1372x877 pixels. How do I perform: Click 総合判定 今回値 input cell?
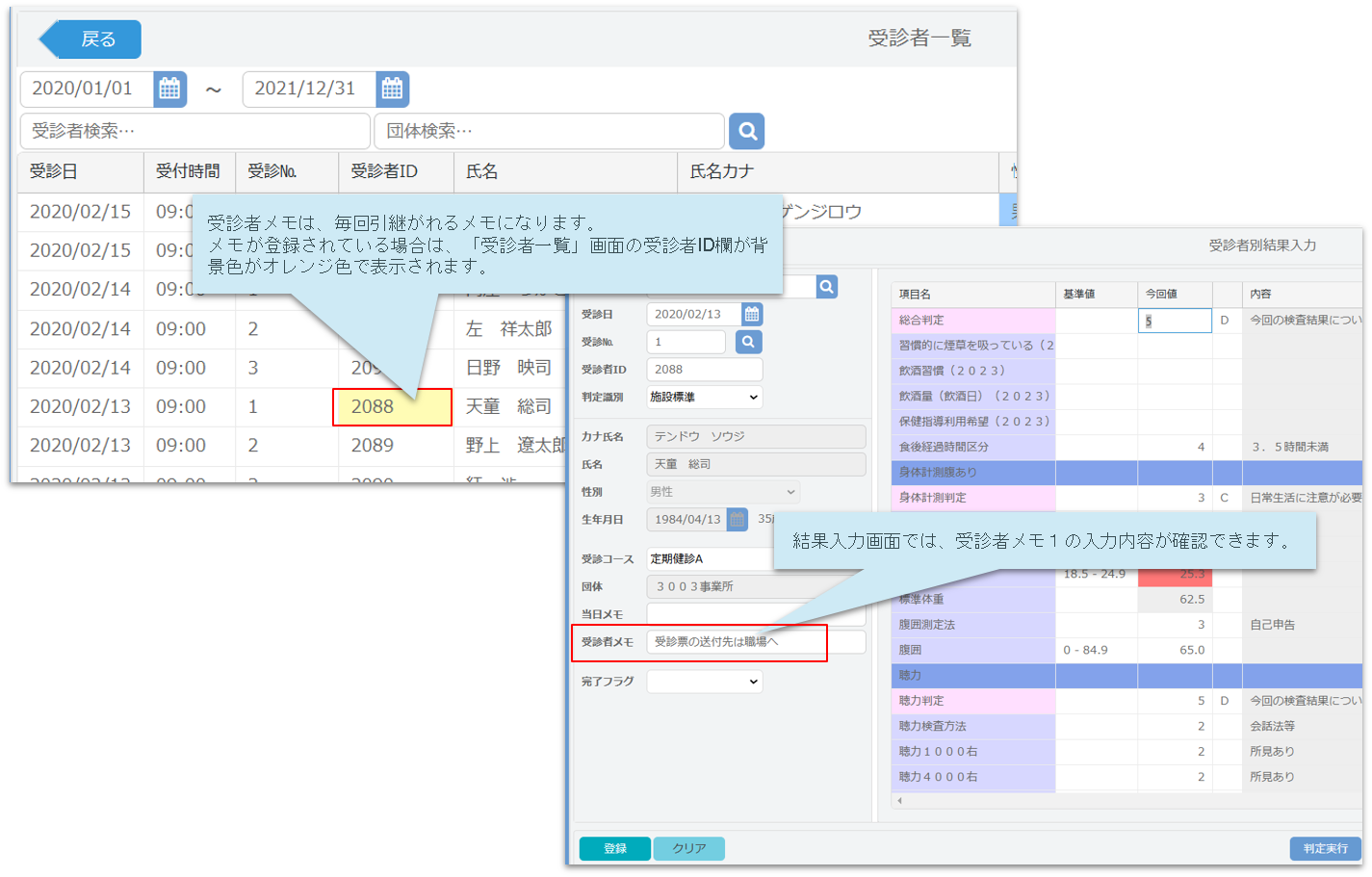(1175, 321)
